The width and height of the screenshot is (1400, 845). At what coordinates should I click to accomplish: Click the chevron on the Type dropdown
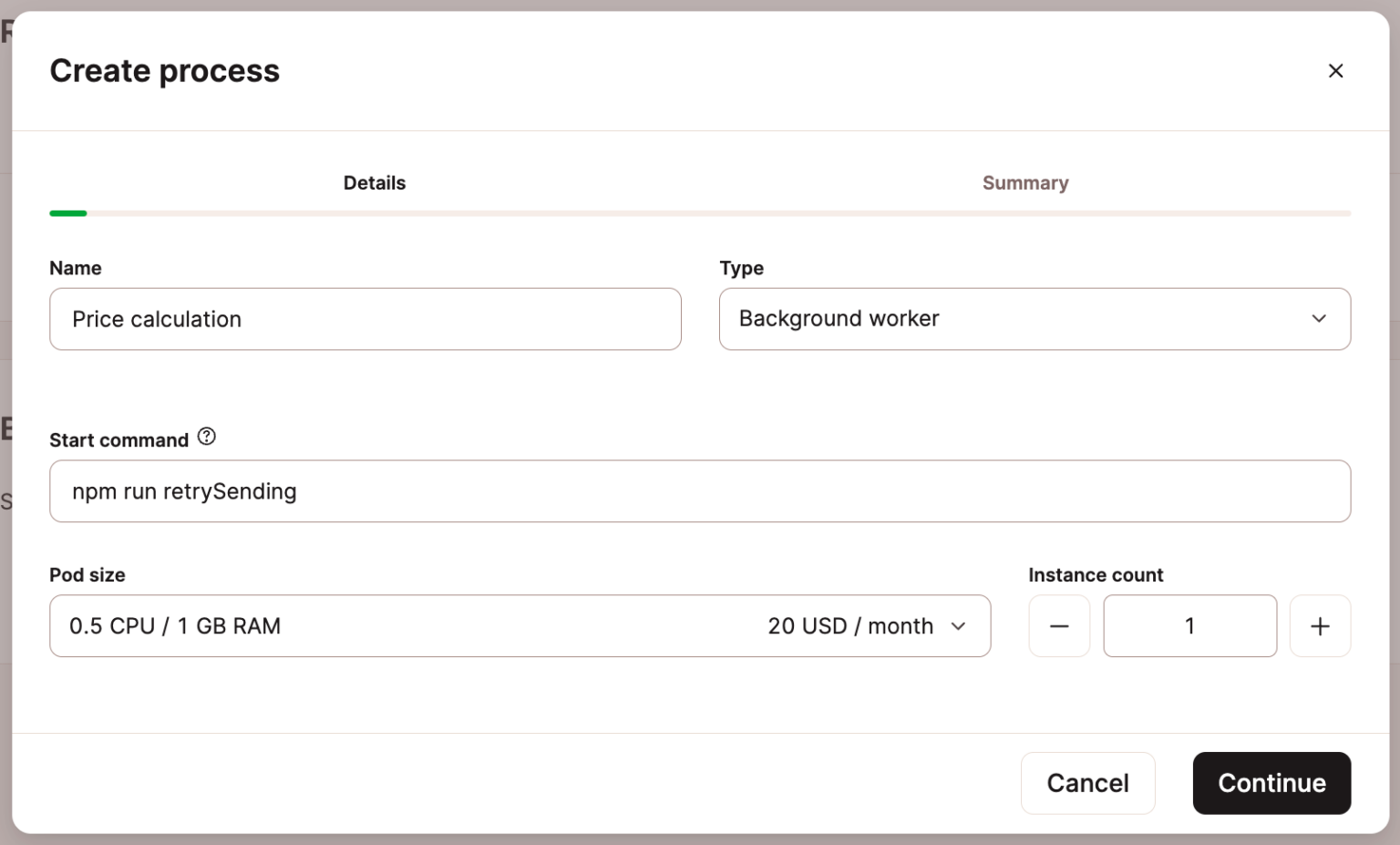(x=1319, y=319)
